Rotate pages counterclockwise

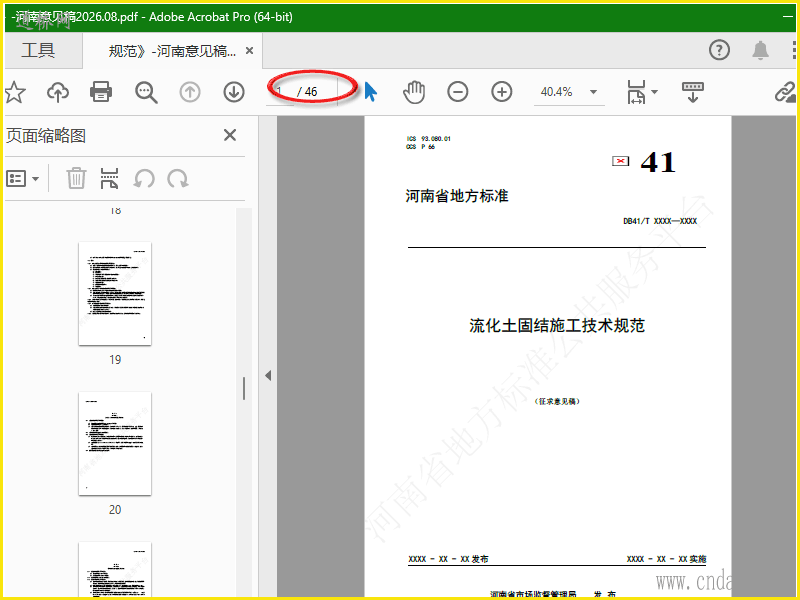(x=144, y=179)
